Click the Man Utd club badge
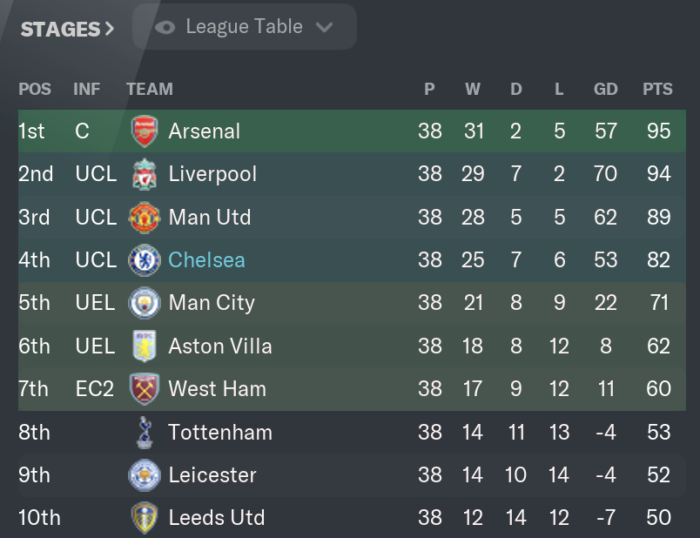This screenshot has height=538, width=700. tap(144, 217)
